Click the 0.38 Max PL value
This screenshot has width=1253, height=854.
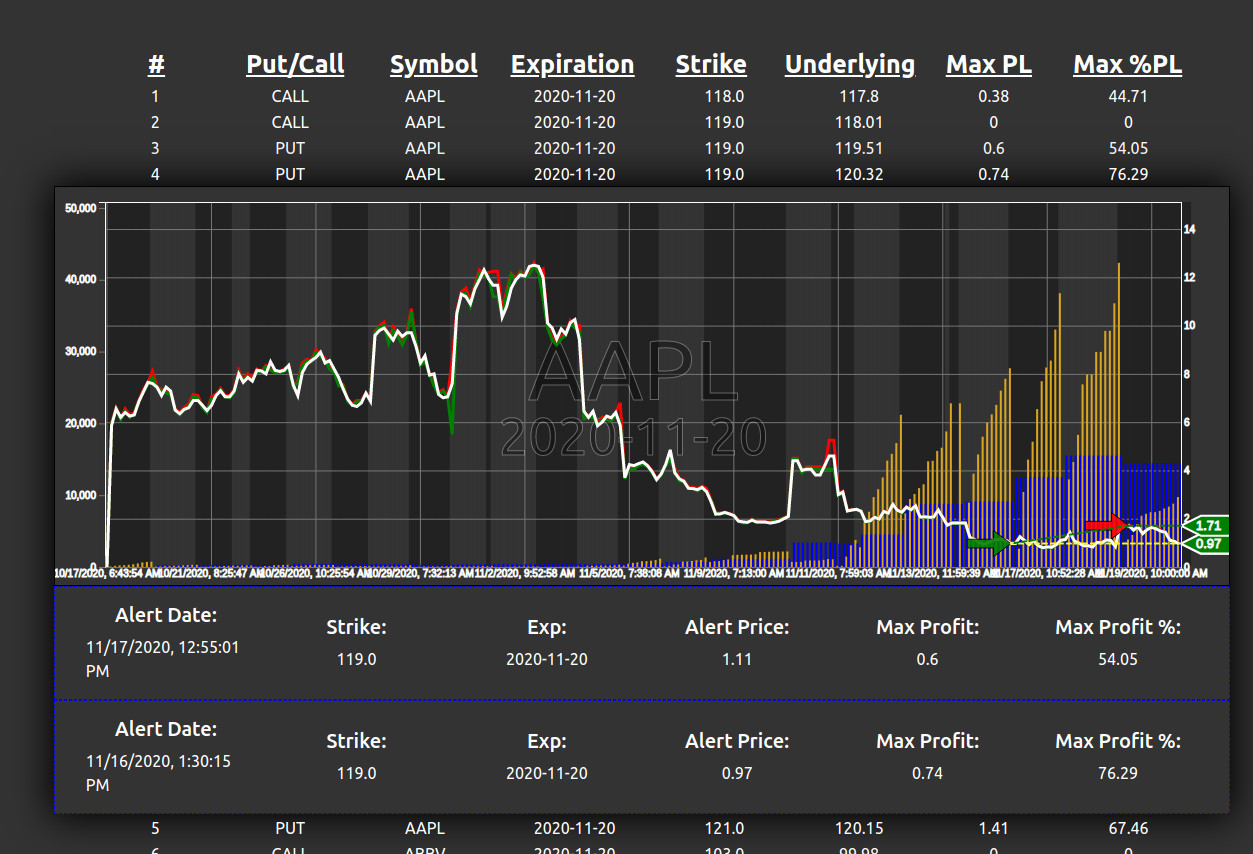point(994,96)
